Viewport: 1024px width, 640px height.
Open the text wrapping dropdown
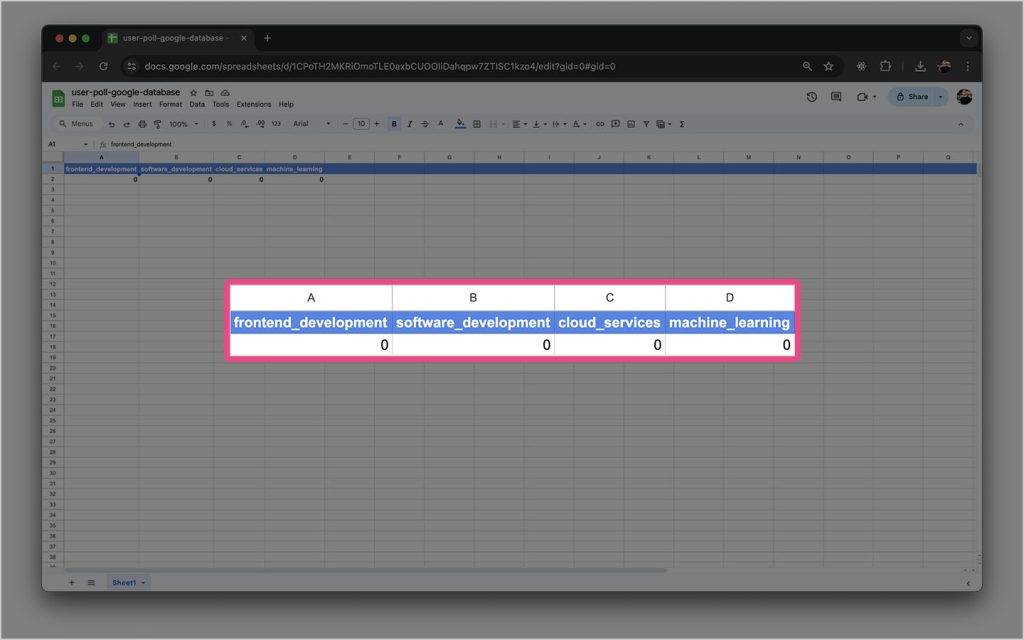(x=560, y=124)
